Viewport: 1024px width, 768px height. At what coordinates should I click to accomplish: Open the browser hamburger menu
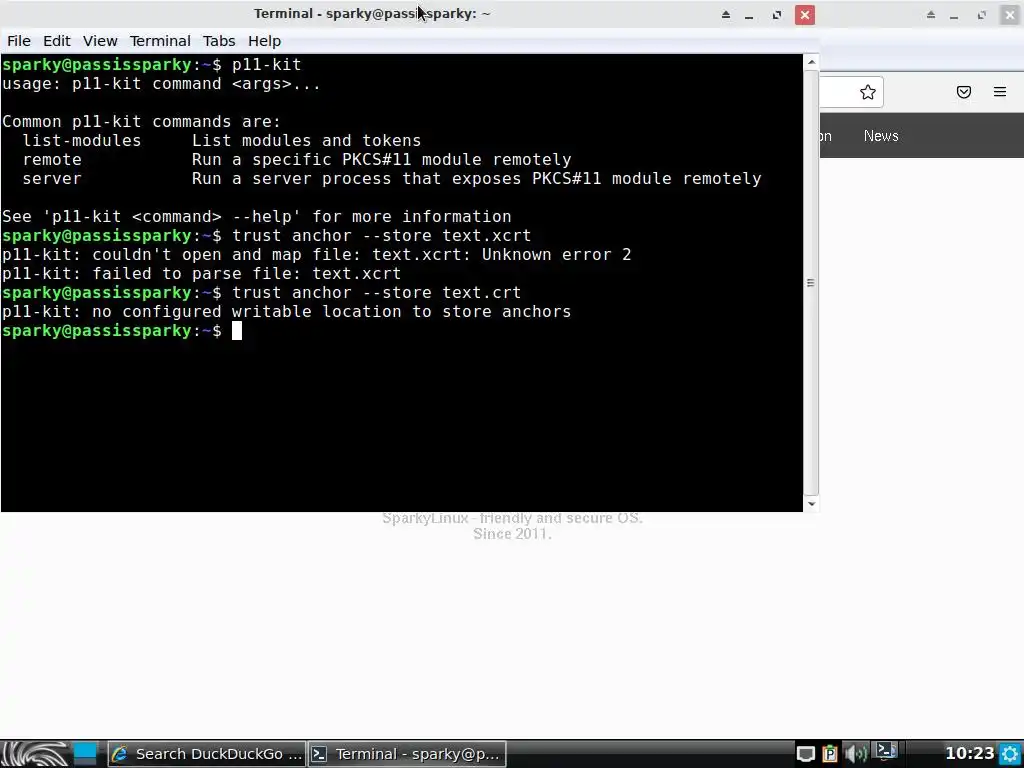coord(1000,92)
